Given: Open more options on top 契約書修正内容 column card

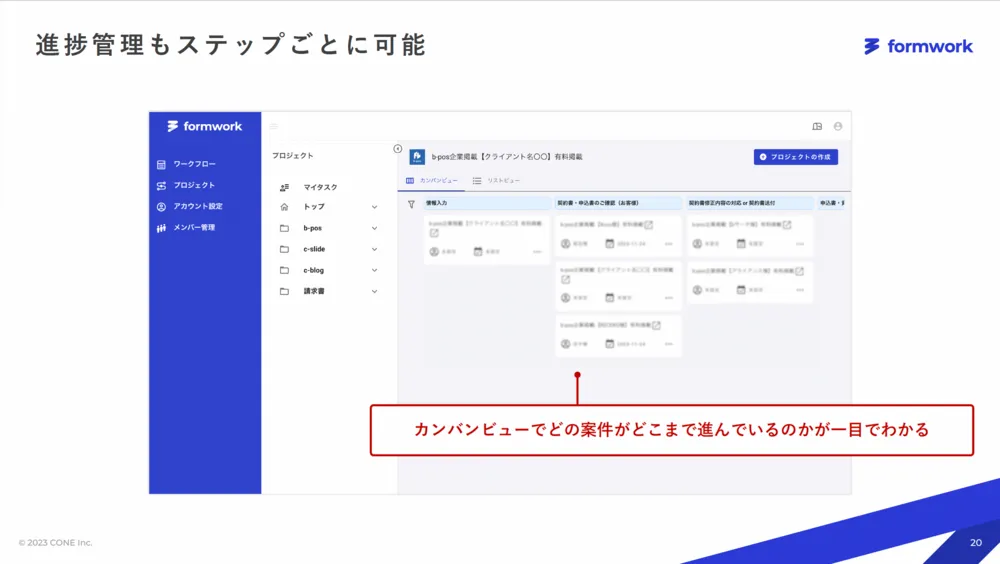Looking at the screenshot, I should tap(800, 244).
